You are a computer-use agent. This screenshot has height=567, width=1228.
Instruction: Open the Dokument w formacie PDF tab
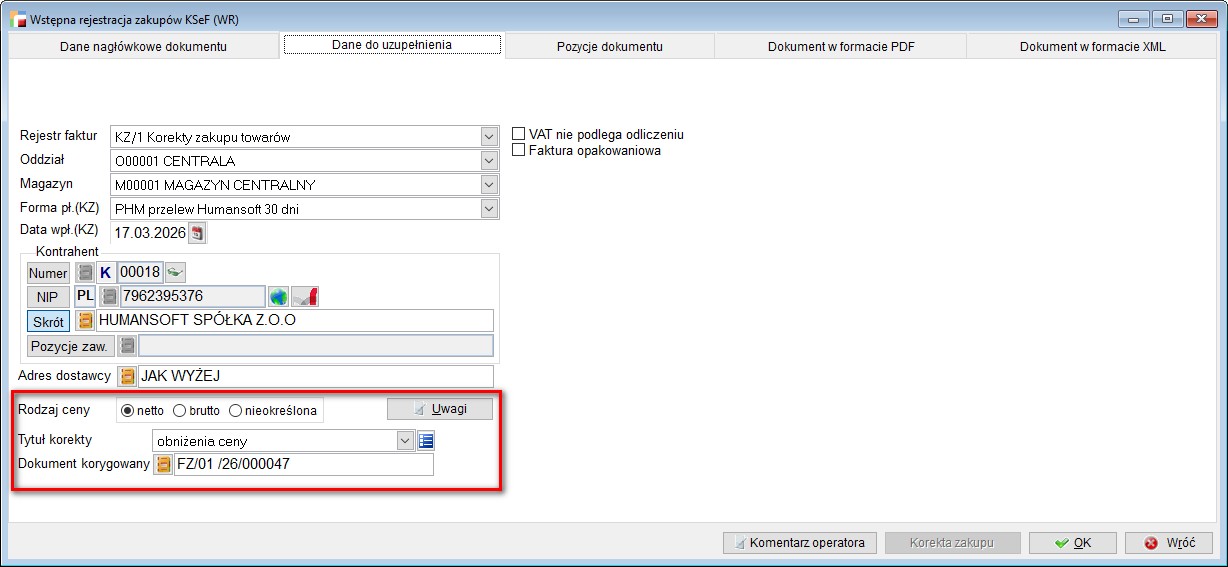(x=840, y=46)
